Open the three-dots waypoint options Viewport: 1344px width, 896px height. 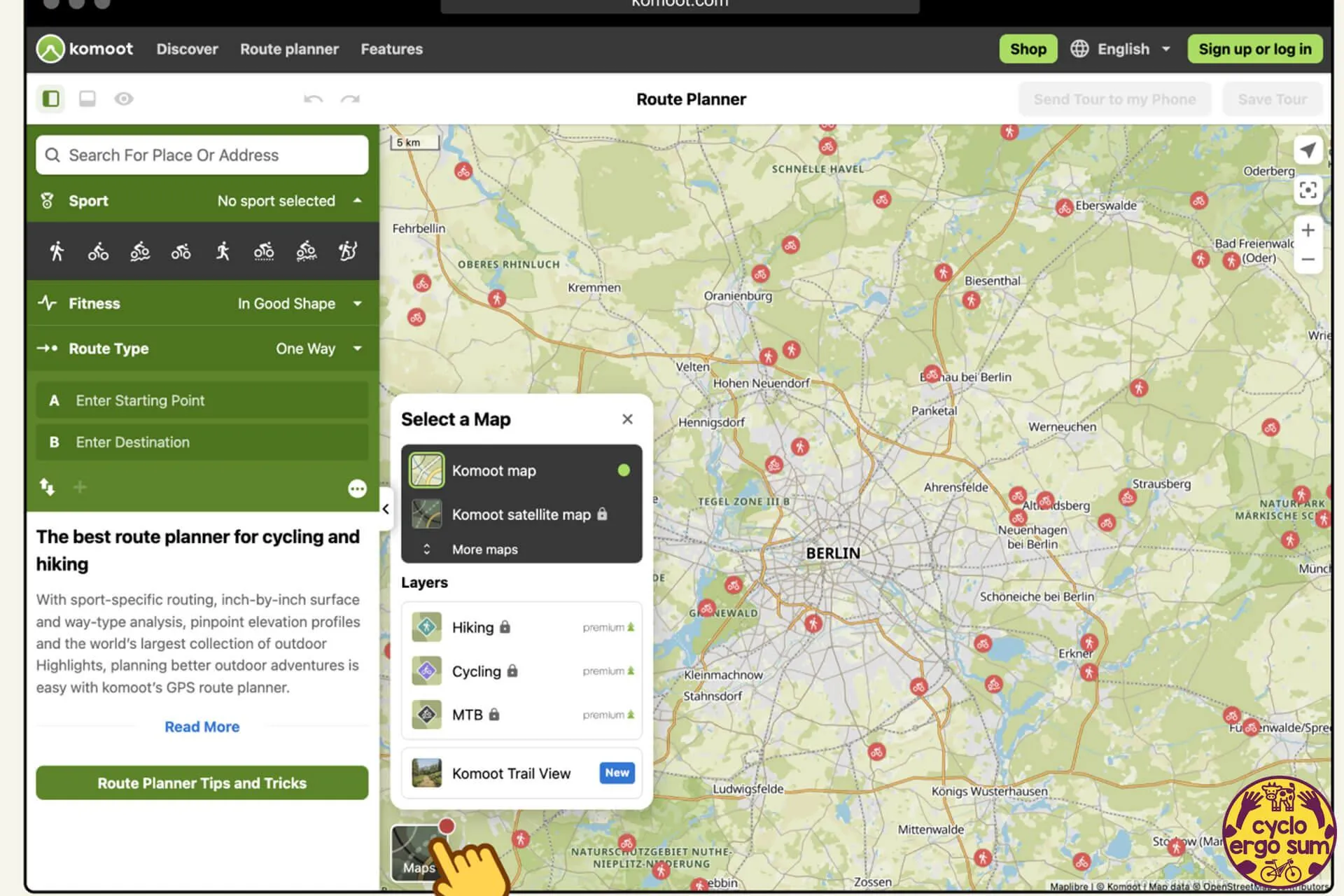pos(357,489)
